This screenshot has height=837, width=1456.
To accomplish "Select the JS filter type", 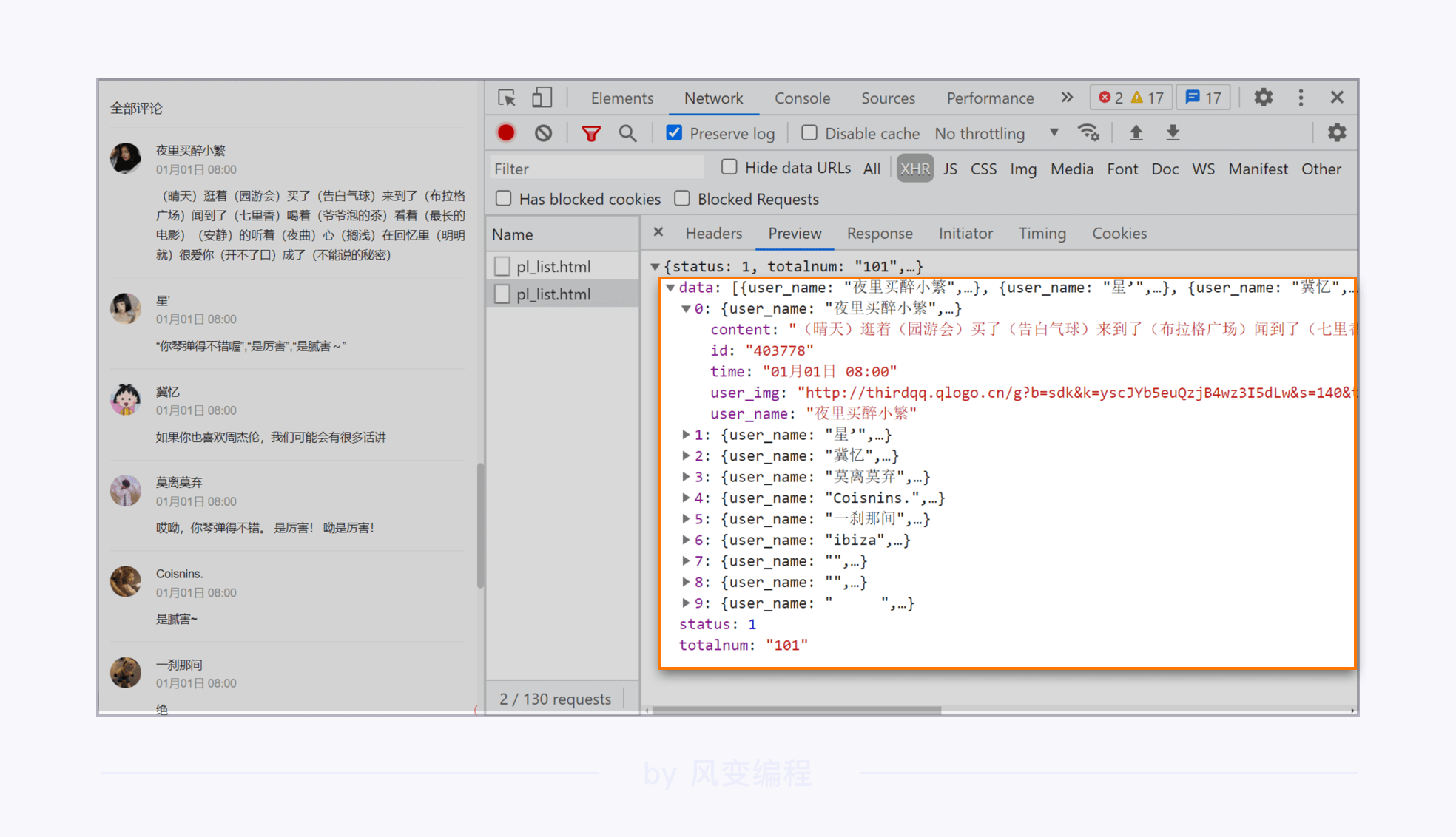I will pyautogui.click(x=950, y=169).
